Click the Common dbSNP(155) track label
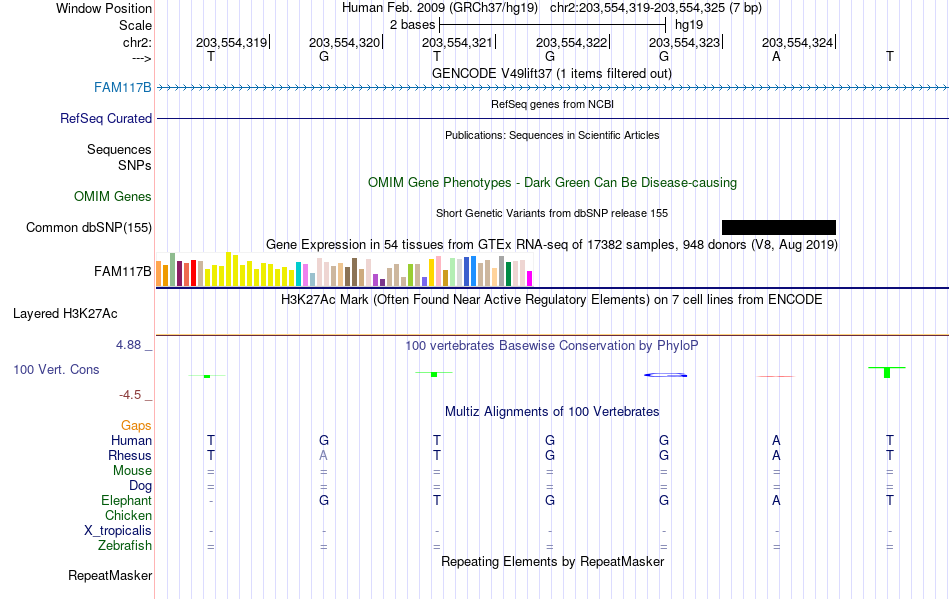This screenshot has width=950, height=599. 89,228
